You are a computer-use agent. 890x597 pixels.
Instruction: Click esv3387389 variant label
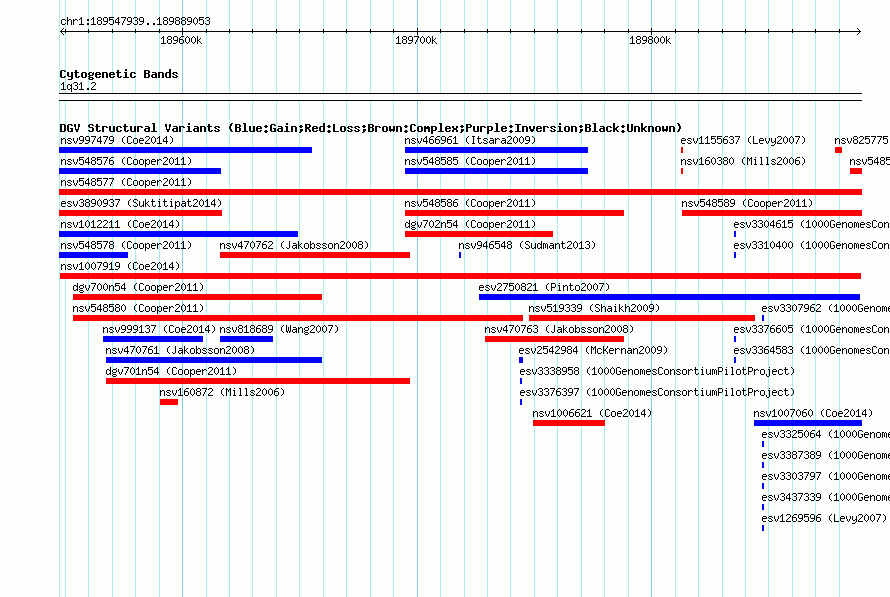(825, 455)
